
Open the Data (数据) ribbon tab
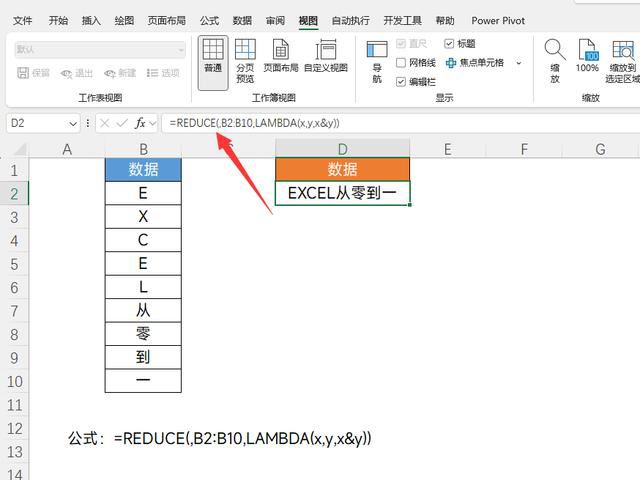[x=242, y=20]
